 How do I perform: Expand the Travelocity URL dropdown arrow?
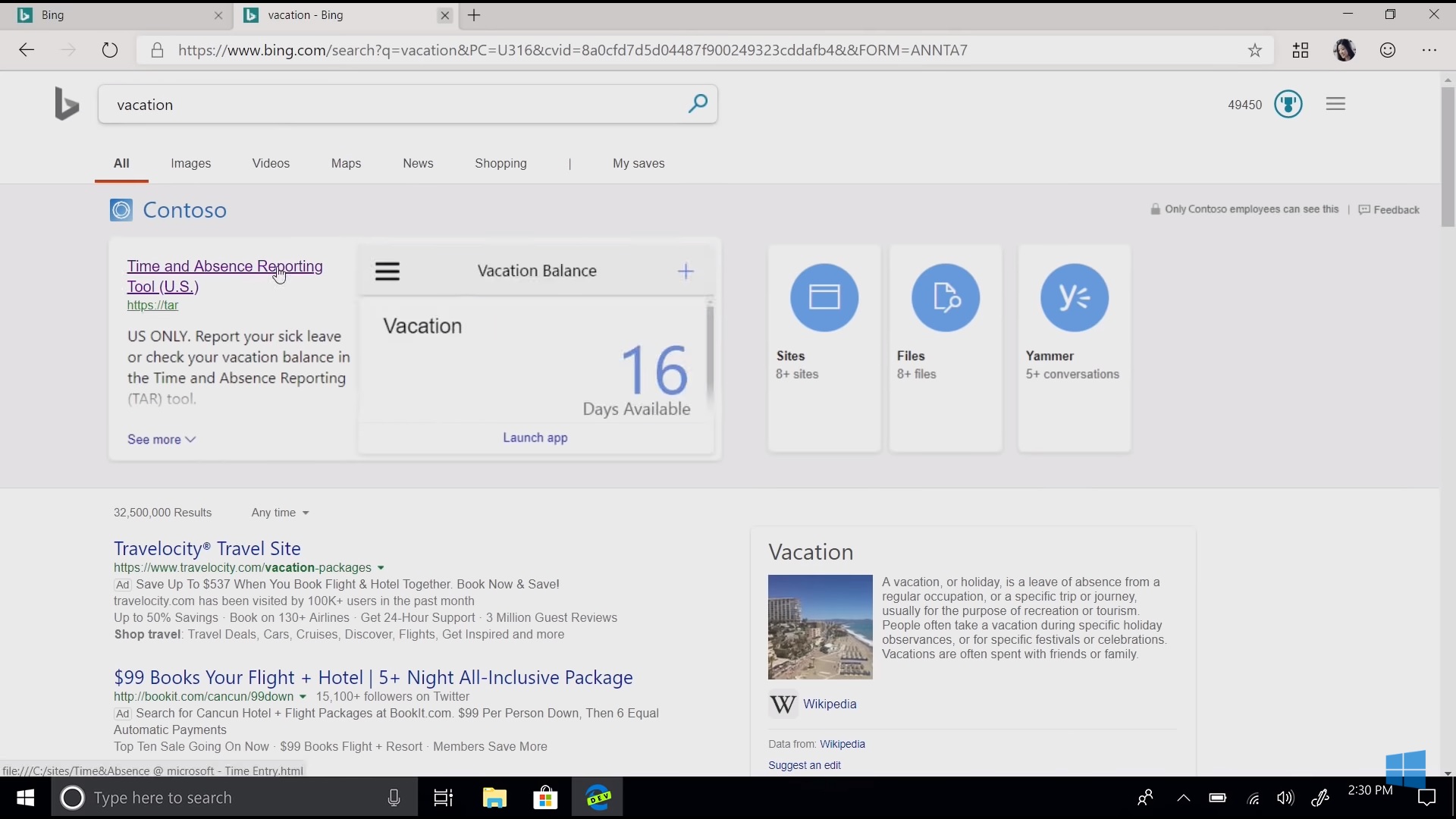tap(381, 568)
